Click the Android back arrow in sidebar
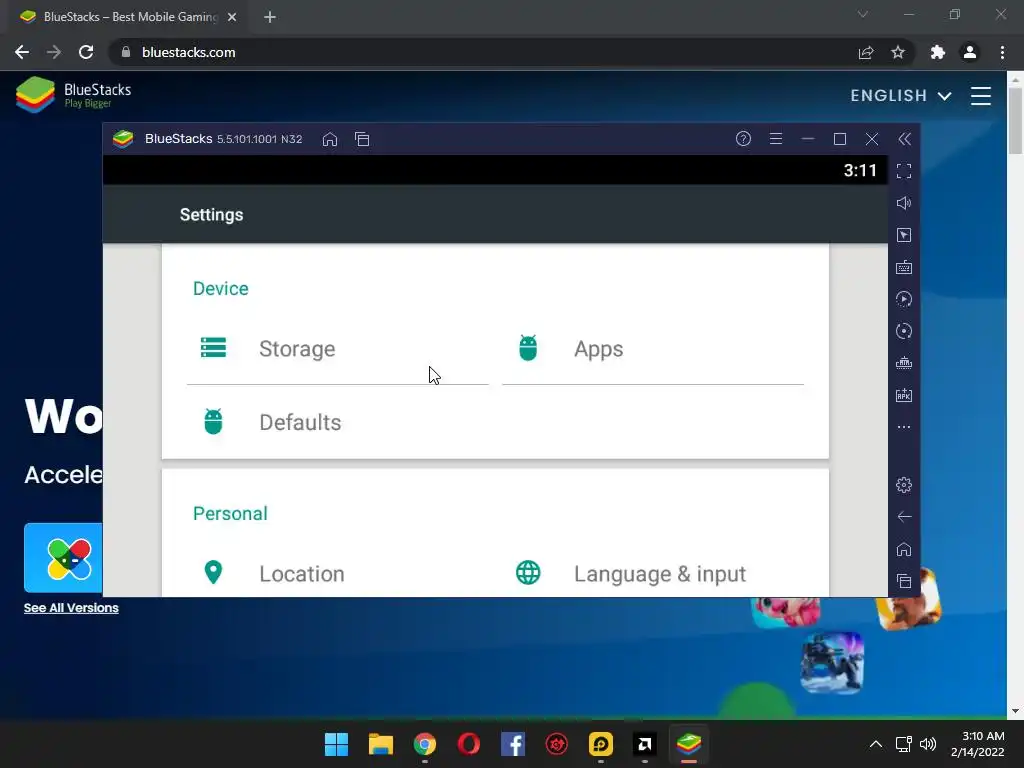Screen dimensions: 1024x768 (904, 517)
